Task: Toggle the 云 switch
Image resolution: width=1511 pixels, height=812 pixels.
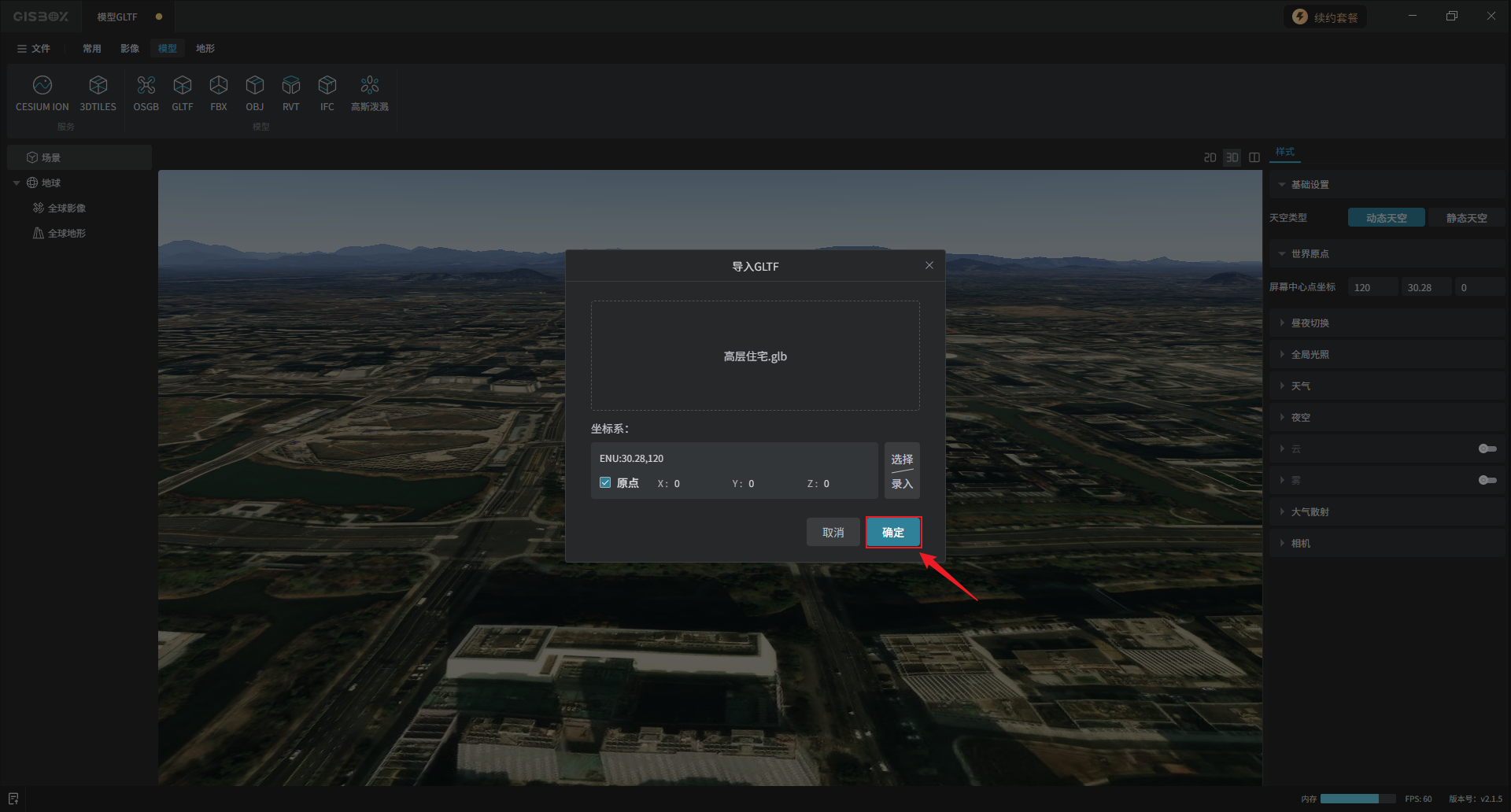Action: pos(1487,448)
